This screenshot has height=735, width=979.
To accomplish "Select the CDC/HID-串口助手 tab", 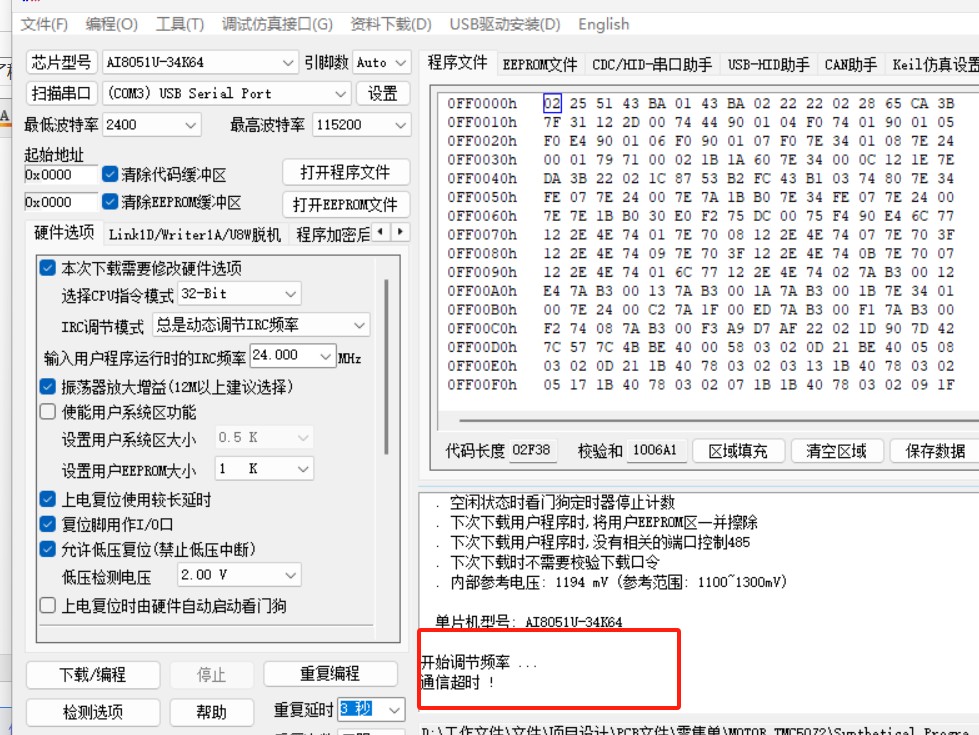I will click(652, 64).
